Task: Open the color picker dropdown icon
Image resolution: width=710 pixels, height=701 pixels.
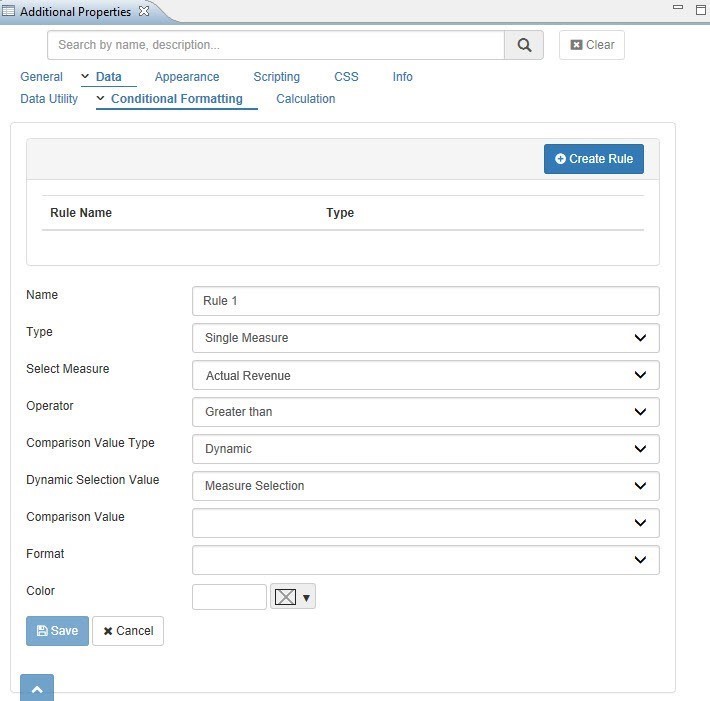Action: coord(293,597)
